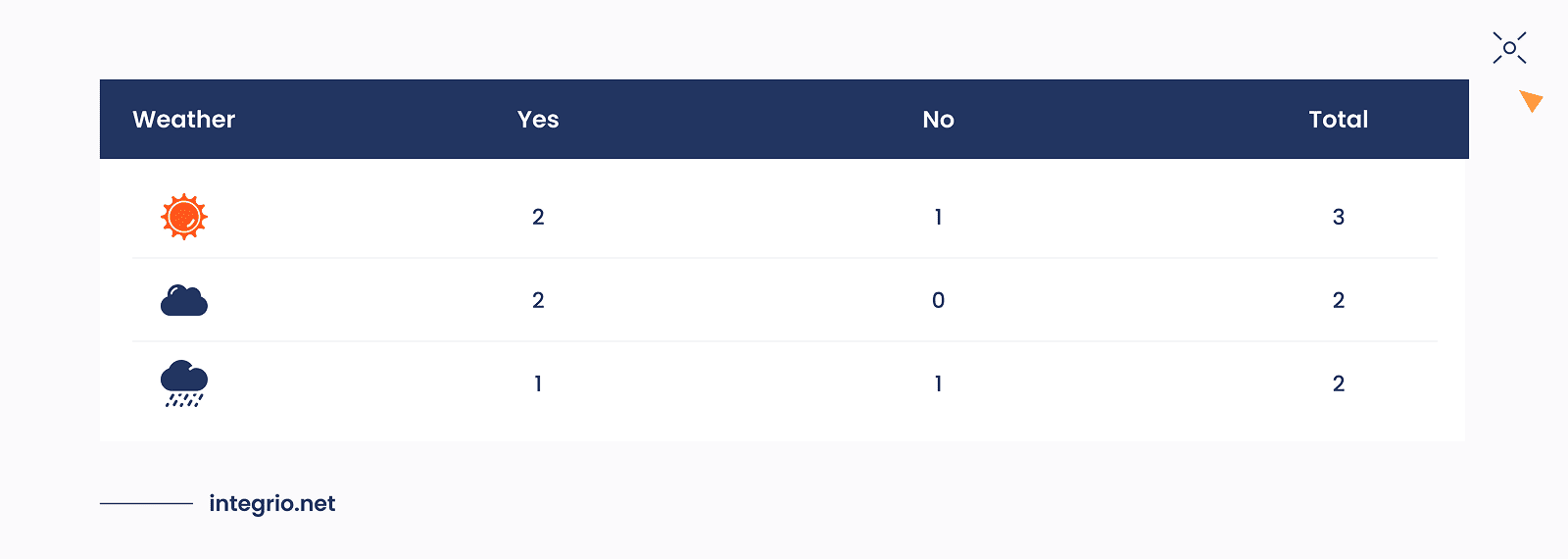Select the cloudy row Total value 2
The width and height of the screenshot is (1568, 559).
point(1338,300)
